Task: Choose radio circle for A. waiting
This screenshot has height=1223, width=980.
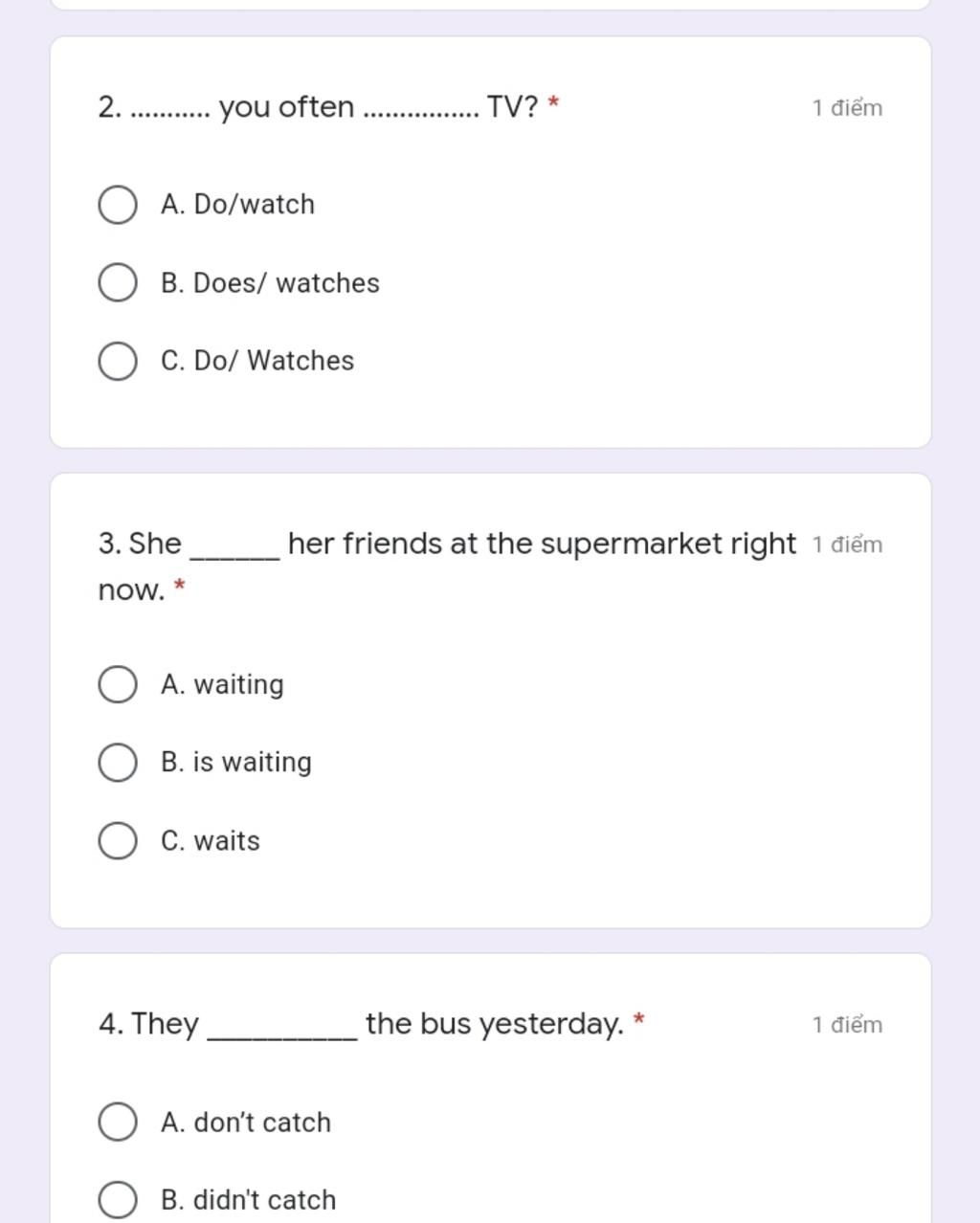Action: pyautogui.click(x=118, y=684)
